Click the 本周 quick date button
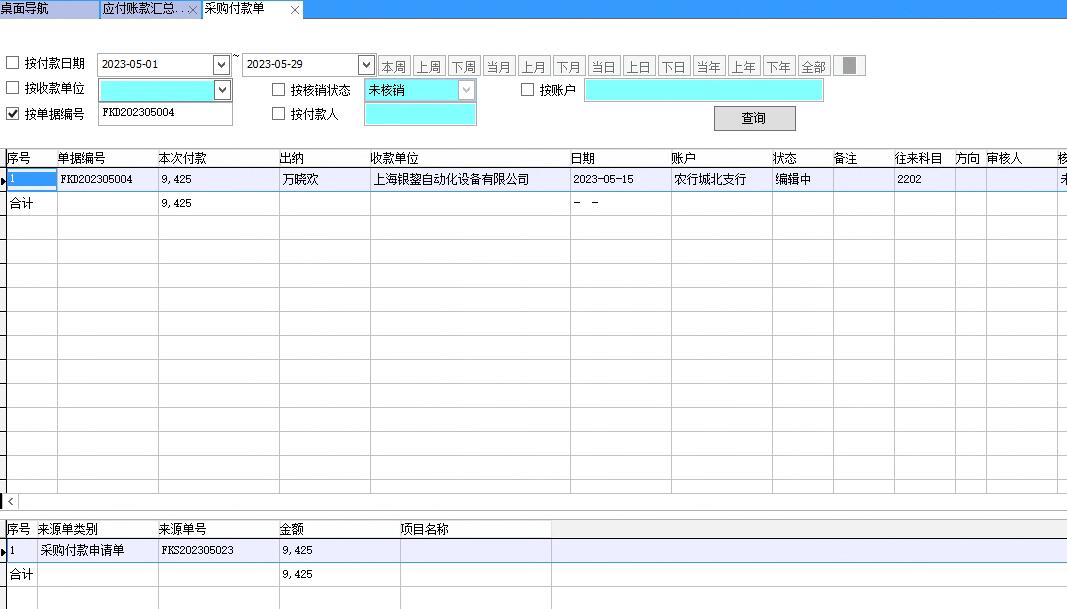 (x=394, y=66)
